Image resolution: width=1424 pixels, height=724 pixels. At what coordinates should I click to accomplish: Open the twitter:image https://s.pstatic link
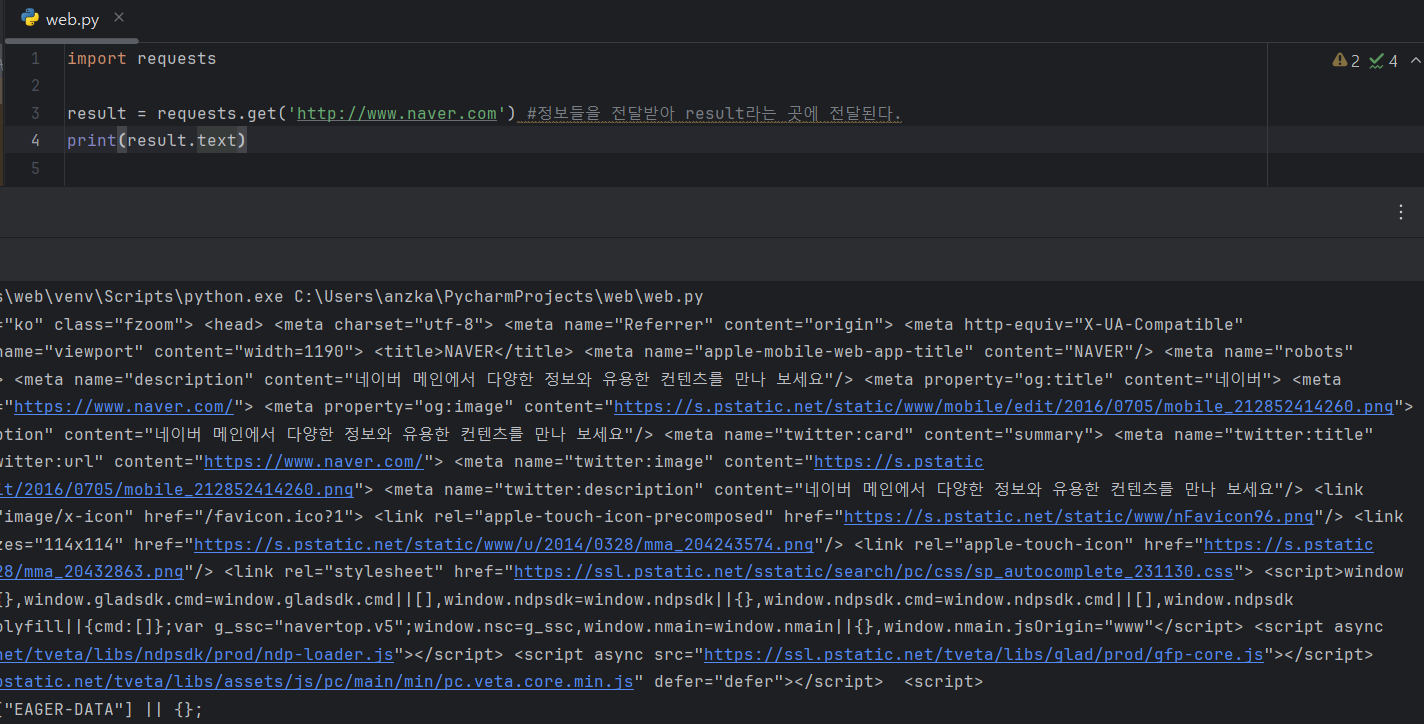[899, 462]
